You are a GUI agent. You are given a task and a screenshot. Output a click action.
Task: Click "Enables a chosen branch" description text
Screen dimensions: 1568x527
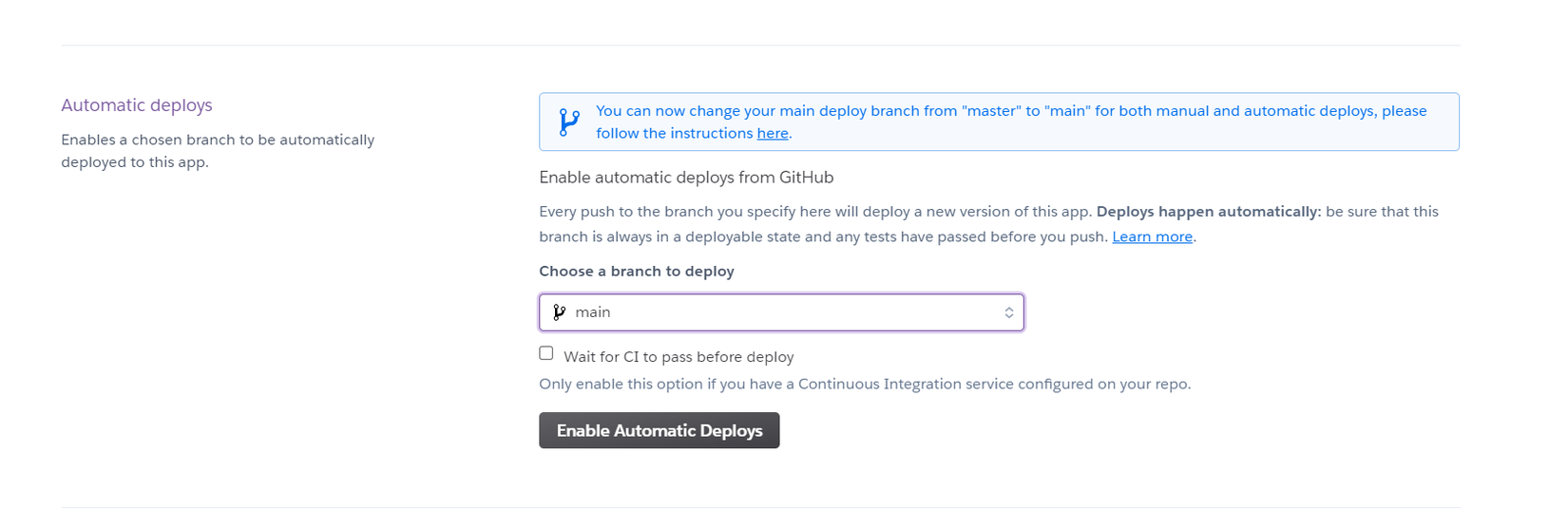219,151
